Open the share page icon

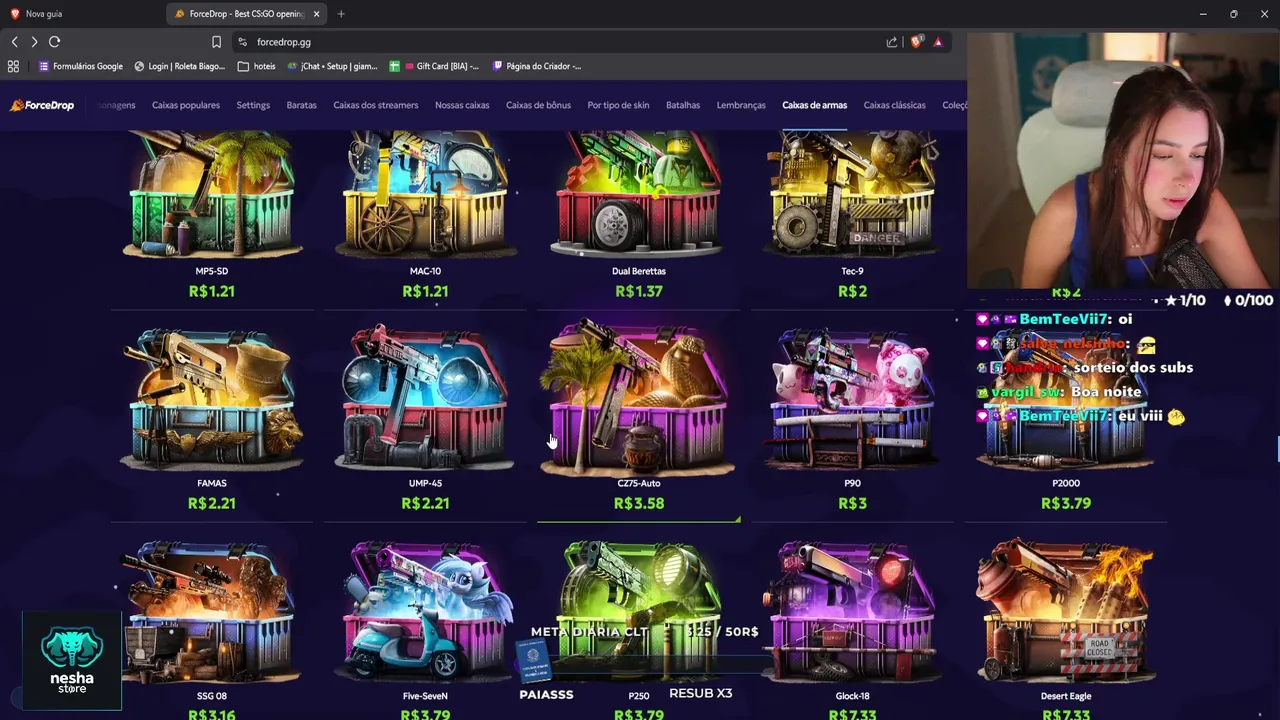point(892,42)
